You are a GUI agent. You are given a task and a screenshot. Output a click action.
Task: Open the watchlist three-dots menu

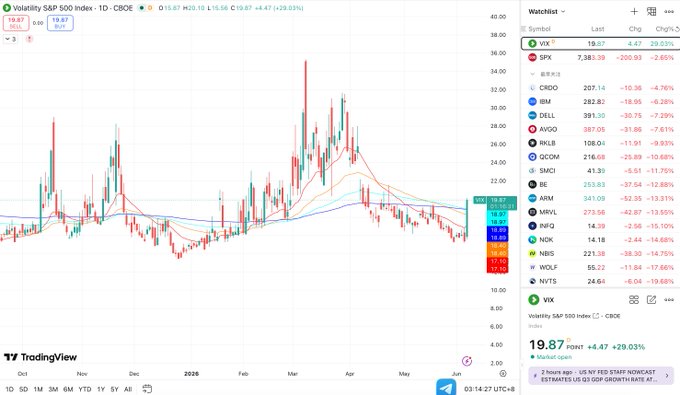click(x=669, y=12)
